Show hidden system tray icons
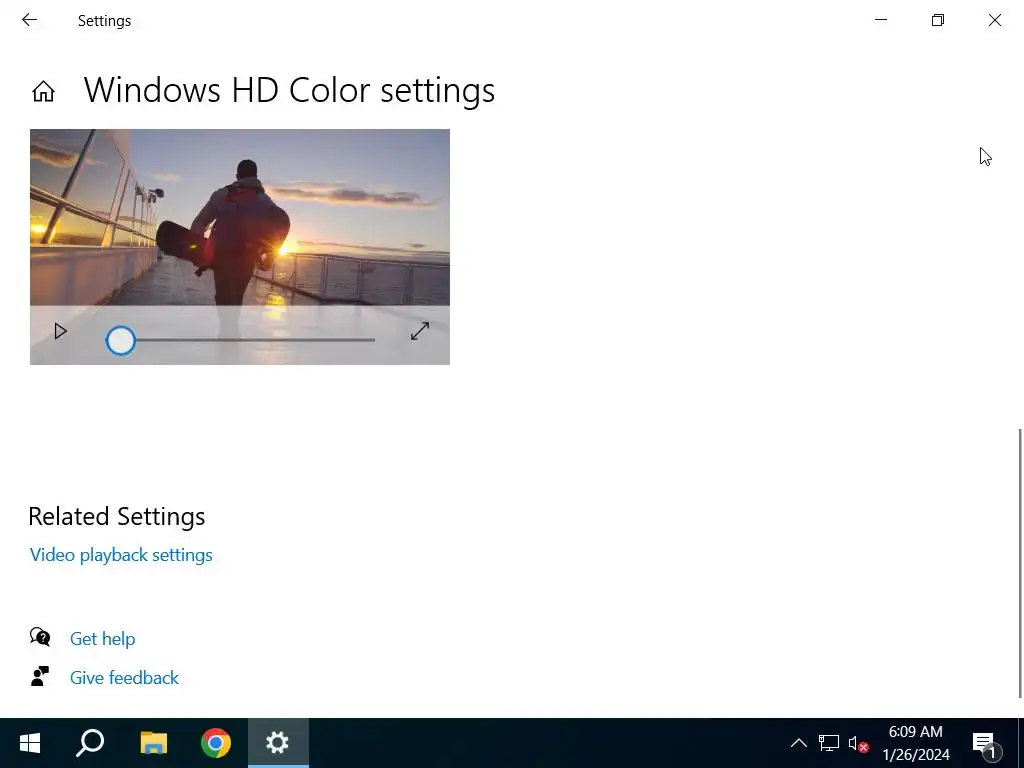The image size is (1024, 768). tap(799, 743)
